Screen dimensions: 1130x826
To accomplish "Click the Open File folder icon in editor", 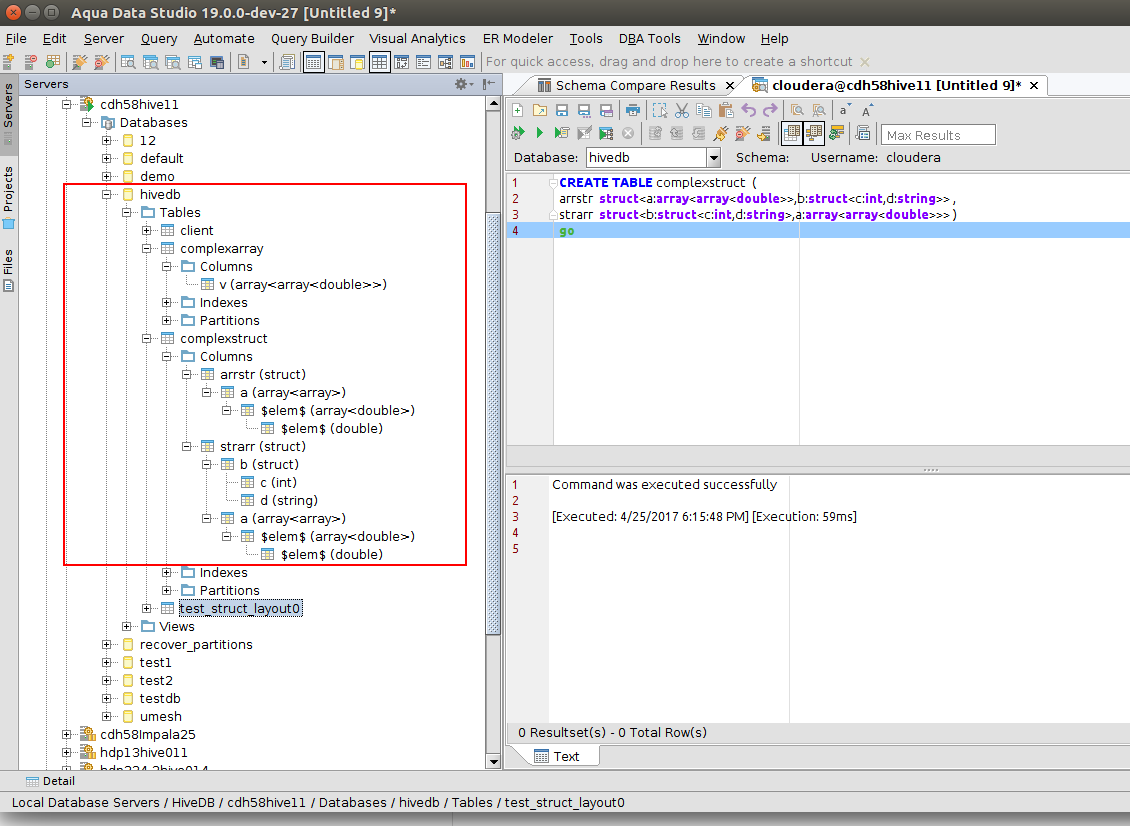I will coord(540,110).
